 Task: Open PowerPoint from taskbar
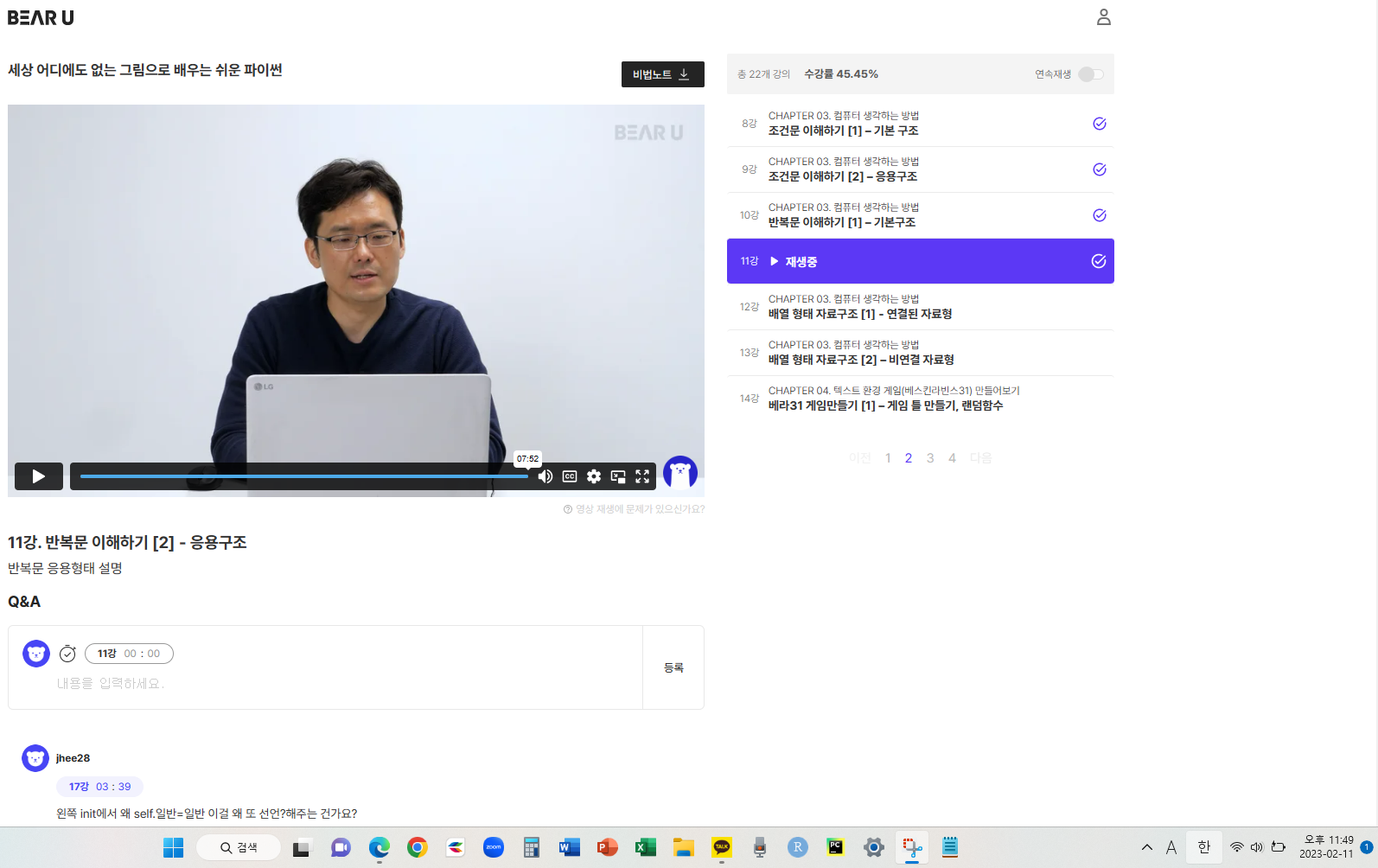(608, 847)
